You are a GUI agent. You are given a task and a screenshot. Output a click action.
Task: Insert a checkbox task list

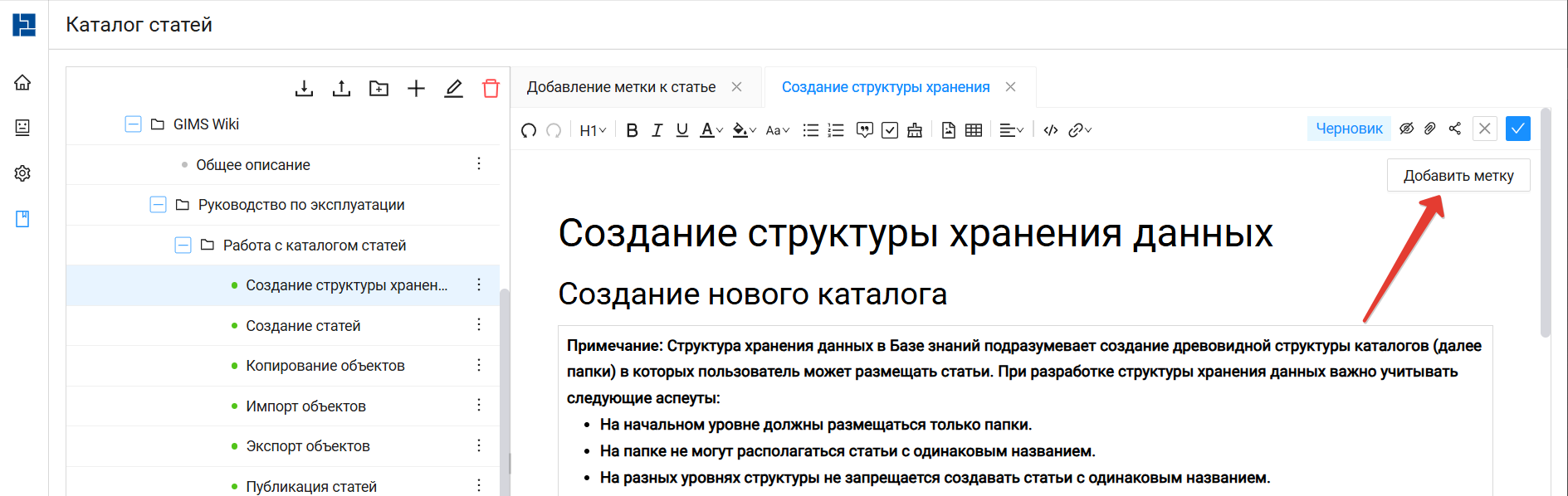pyautogui.click(x=889, y=130)
